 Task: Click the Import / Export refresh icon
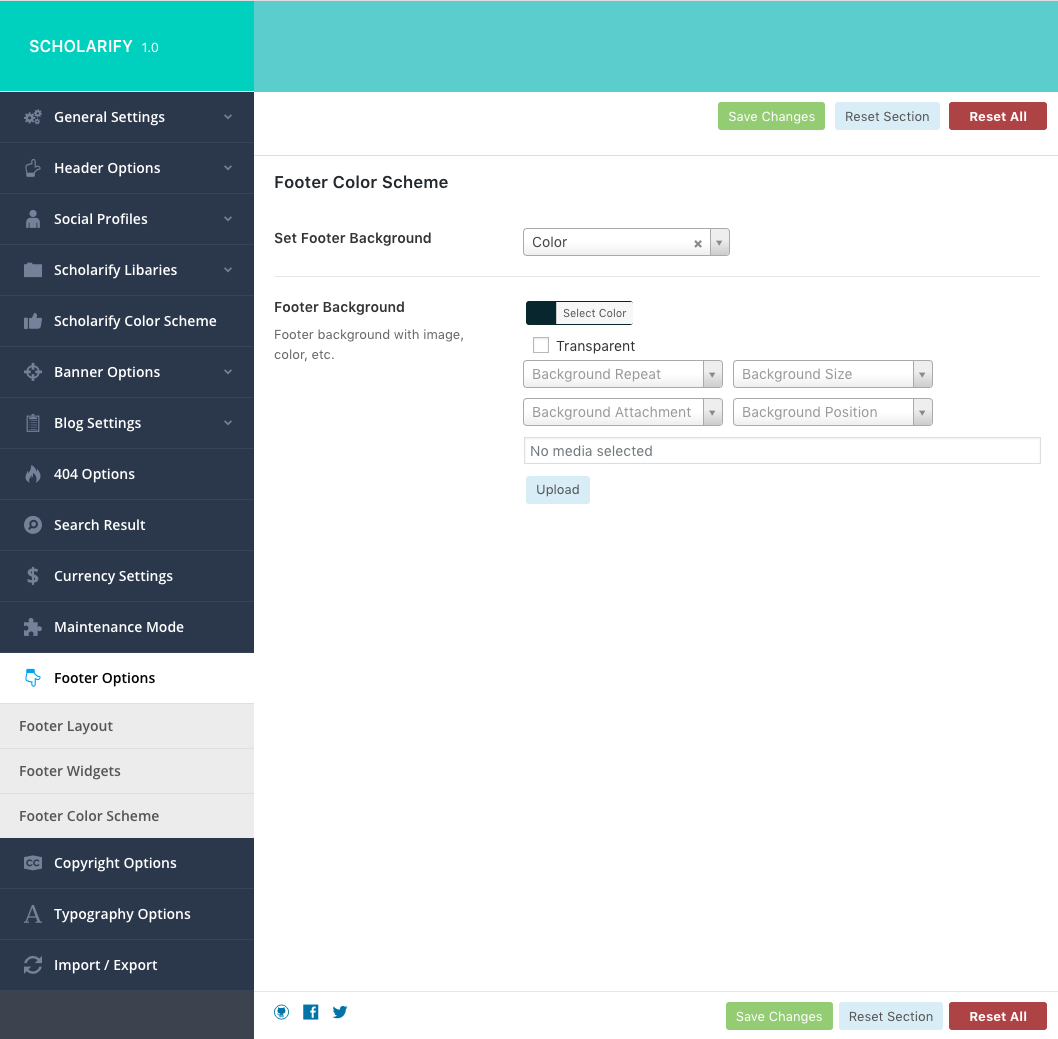(33, 965)
